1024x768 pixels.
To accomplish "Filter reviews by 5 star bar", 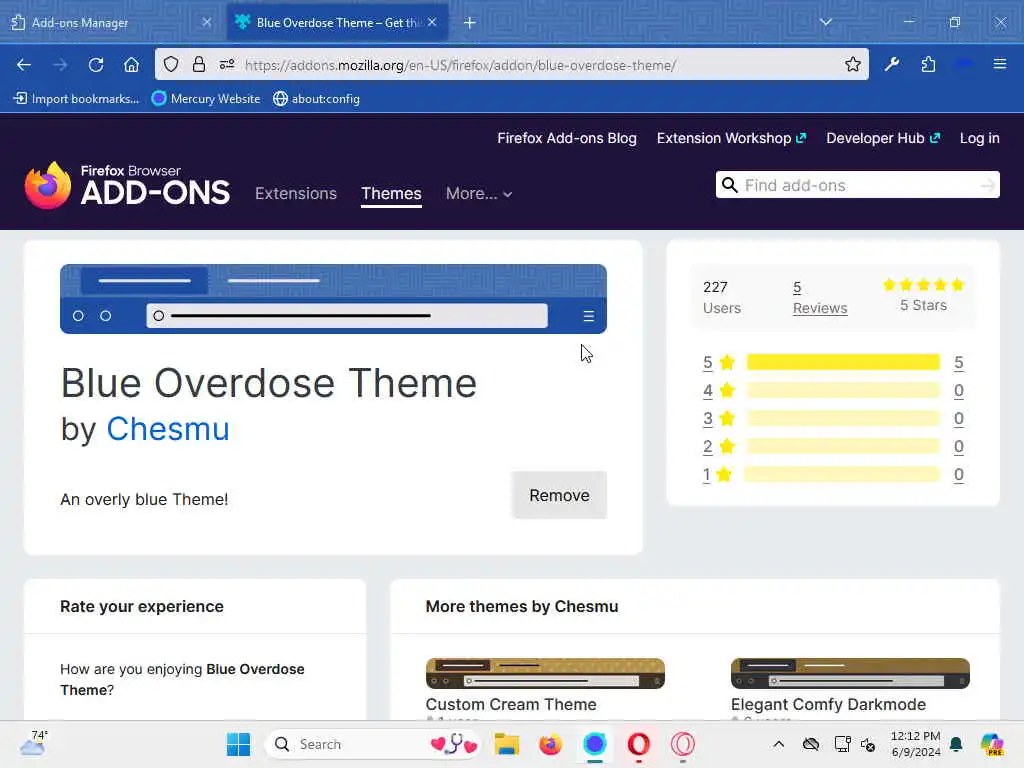I will pyautogui.click(x=843, y=362).
